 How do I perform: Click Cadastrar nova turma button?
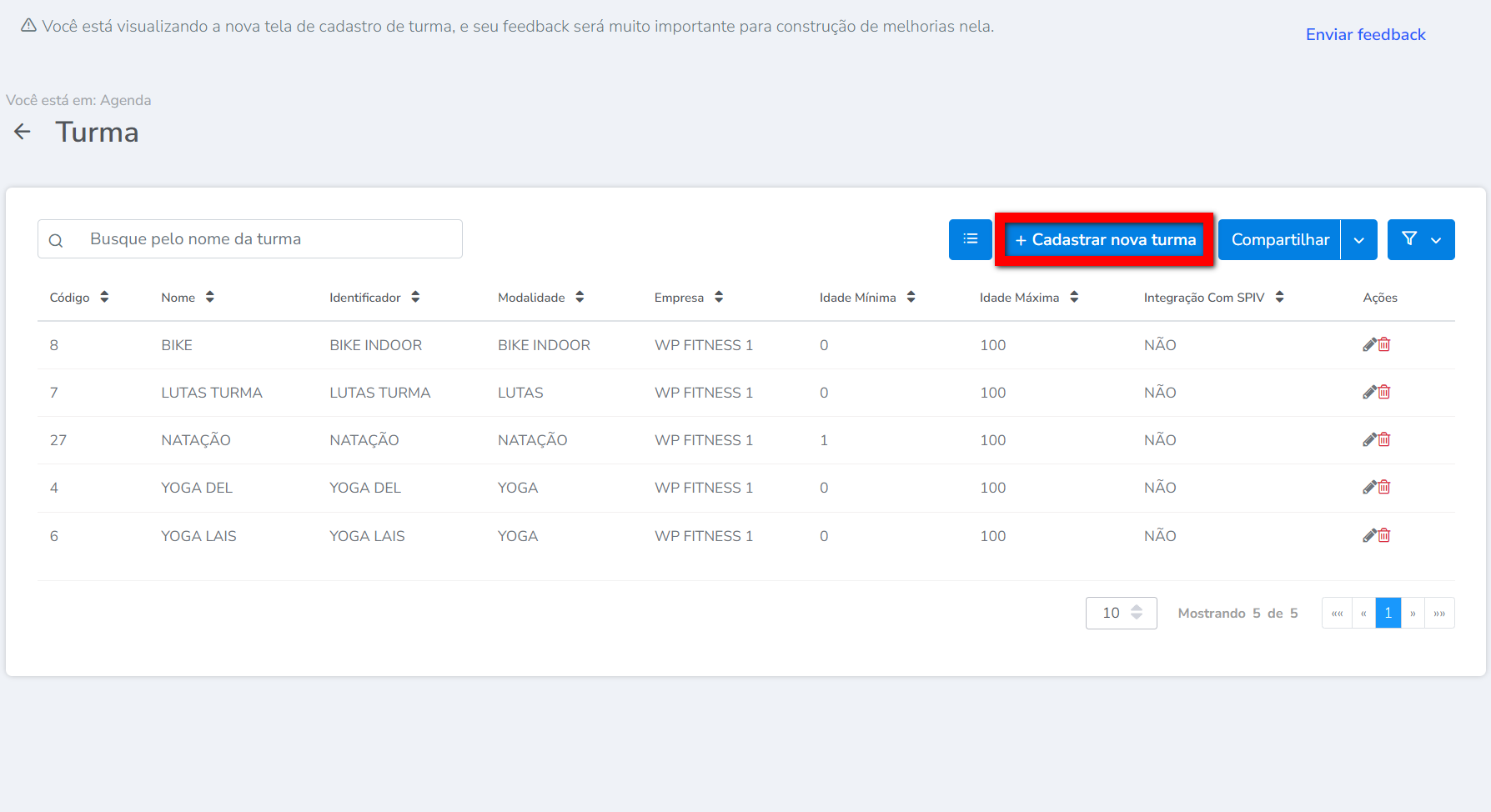(1105, 240)
